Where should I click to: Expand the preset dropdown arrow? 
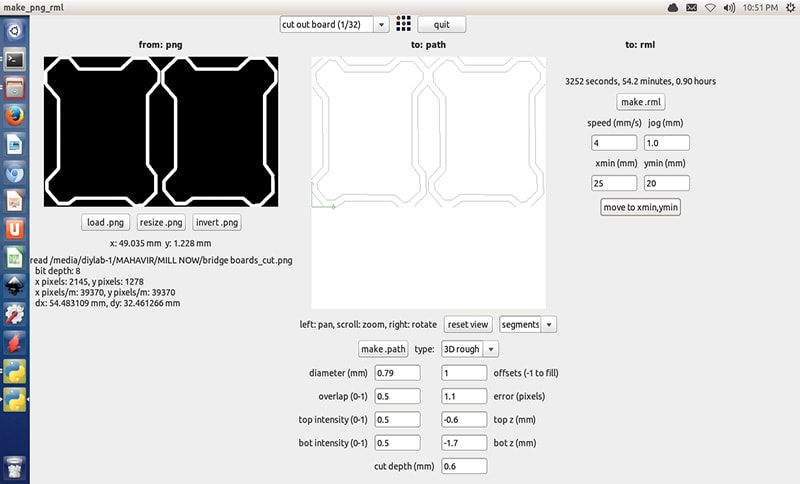tap(382, 24)
